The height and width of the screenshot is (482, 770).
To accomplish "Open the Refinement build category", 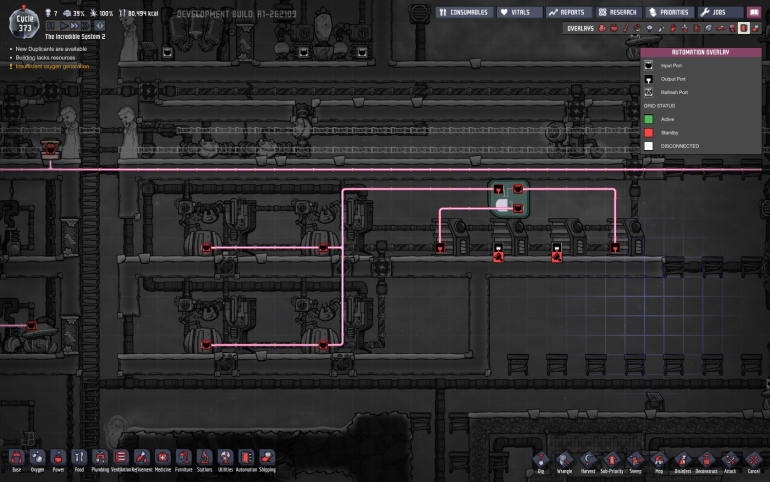I will 142,458.
